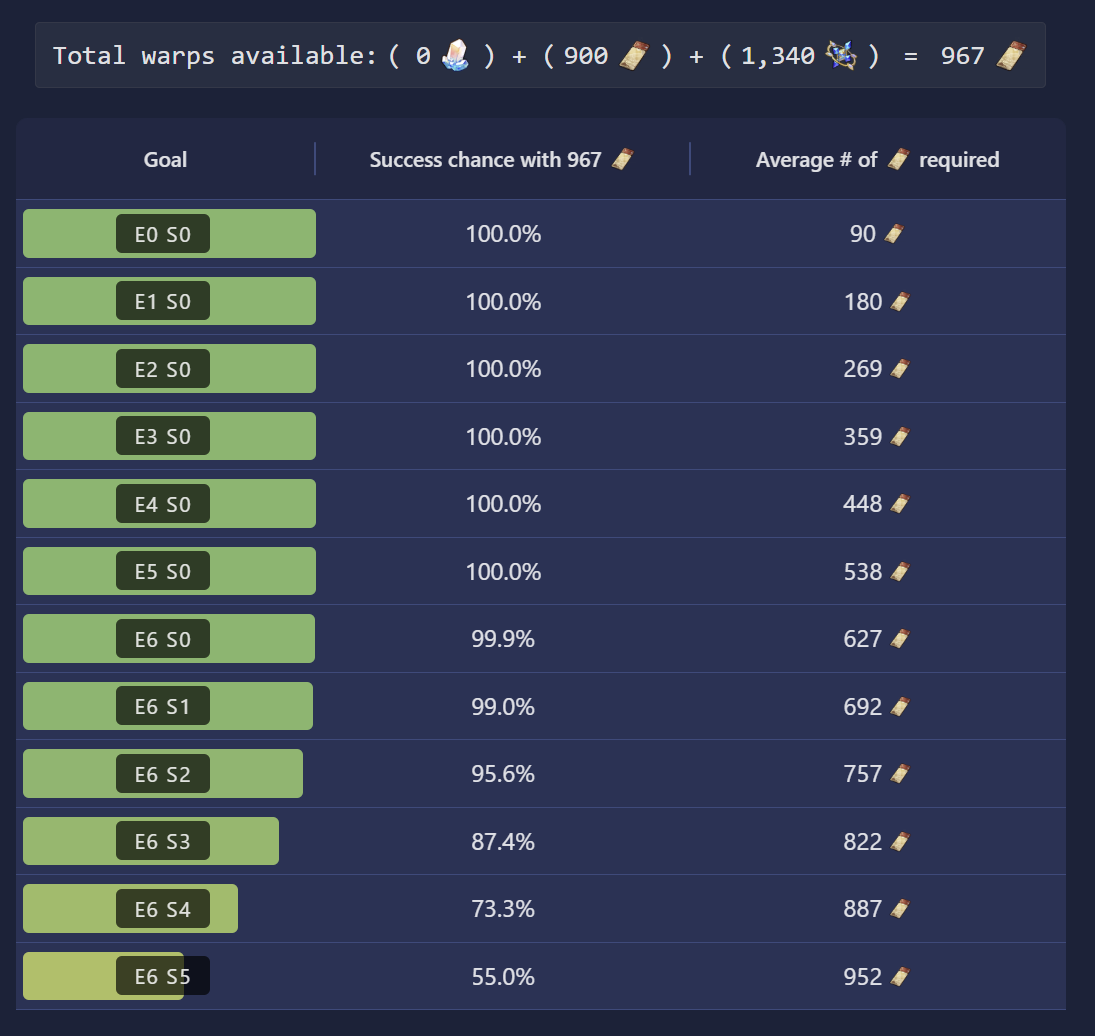
Task: Select the E6 S5 goal label
Action: coord(163,976)
